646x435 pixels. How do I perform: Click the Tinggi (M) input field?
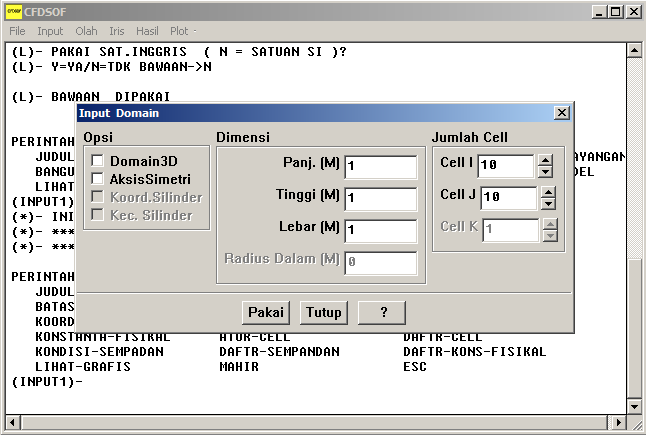[381, 199]
